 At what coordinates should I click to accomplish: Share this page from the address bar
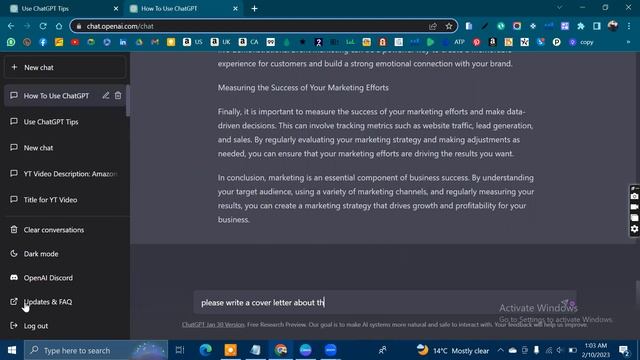click(433, 26)
